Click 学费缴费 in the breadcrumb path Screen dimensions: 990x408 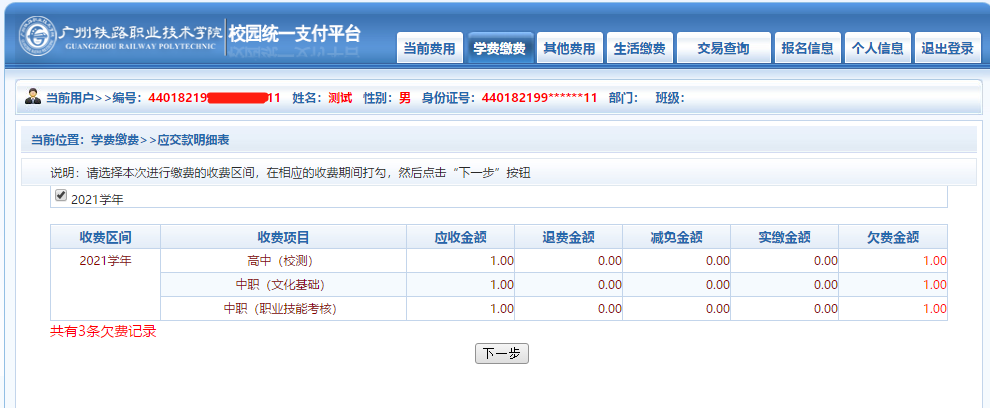[115, 140]
